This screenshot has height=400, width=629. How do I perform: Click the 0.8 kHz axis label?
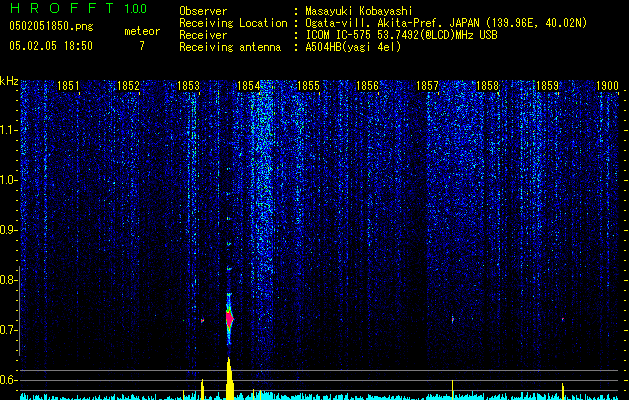tap(9, 280)
